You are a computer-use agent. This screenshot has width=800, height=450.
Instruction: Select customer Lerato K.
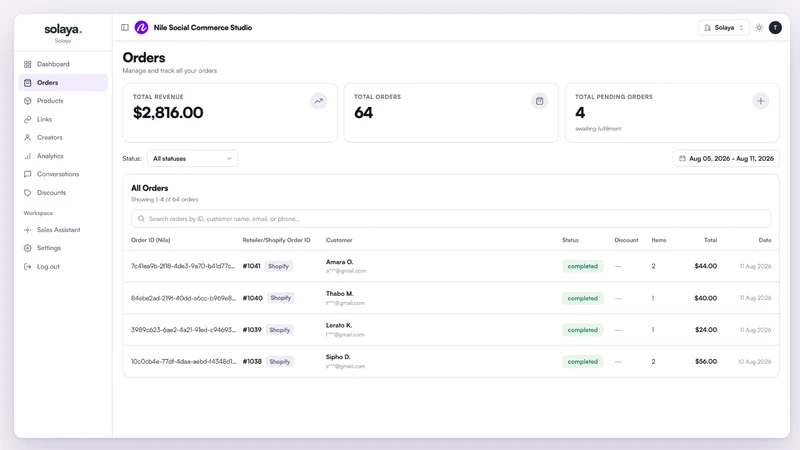point(339,326)
